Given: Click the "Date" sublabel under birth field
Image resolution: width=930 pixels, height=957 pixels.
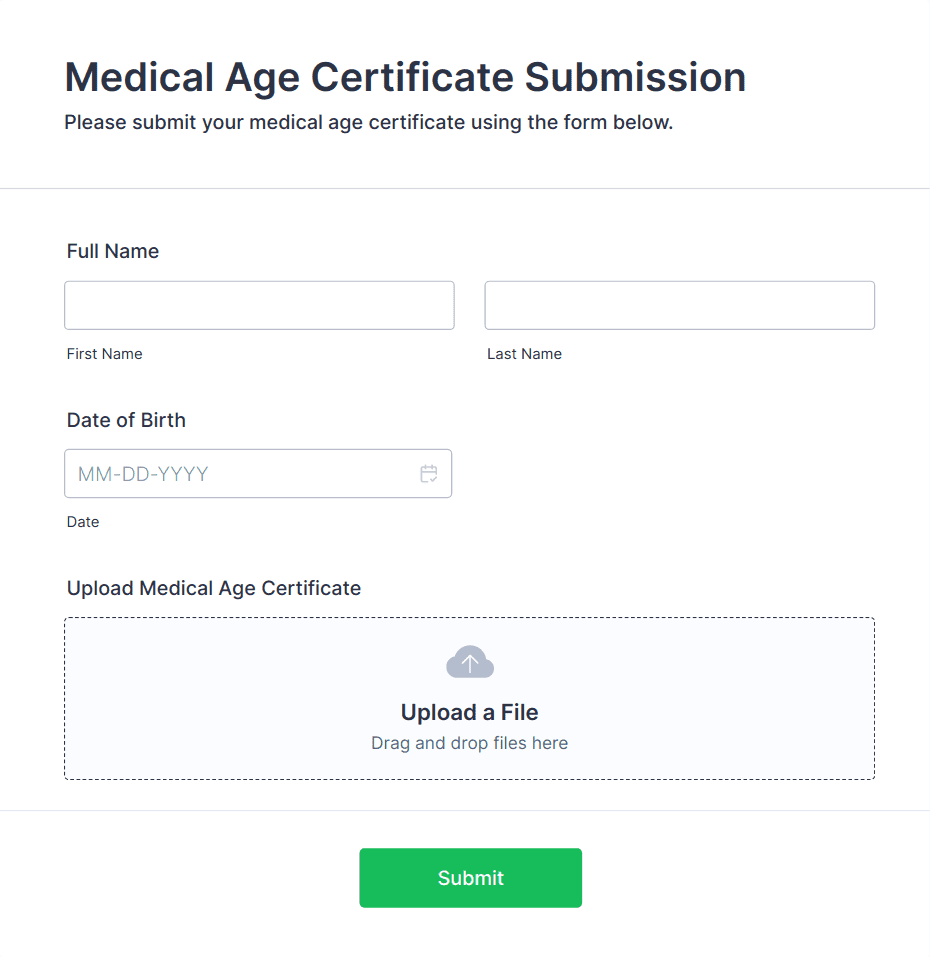Looking at the screenshot, I should tap(83, 522).
